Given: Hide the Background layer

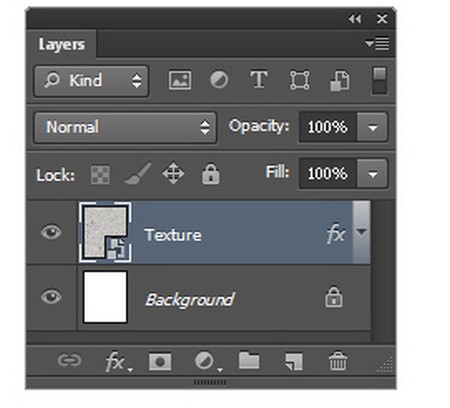Looking at the screenshot, I should pyautogui.click(x=51, y=296).
